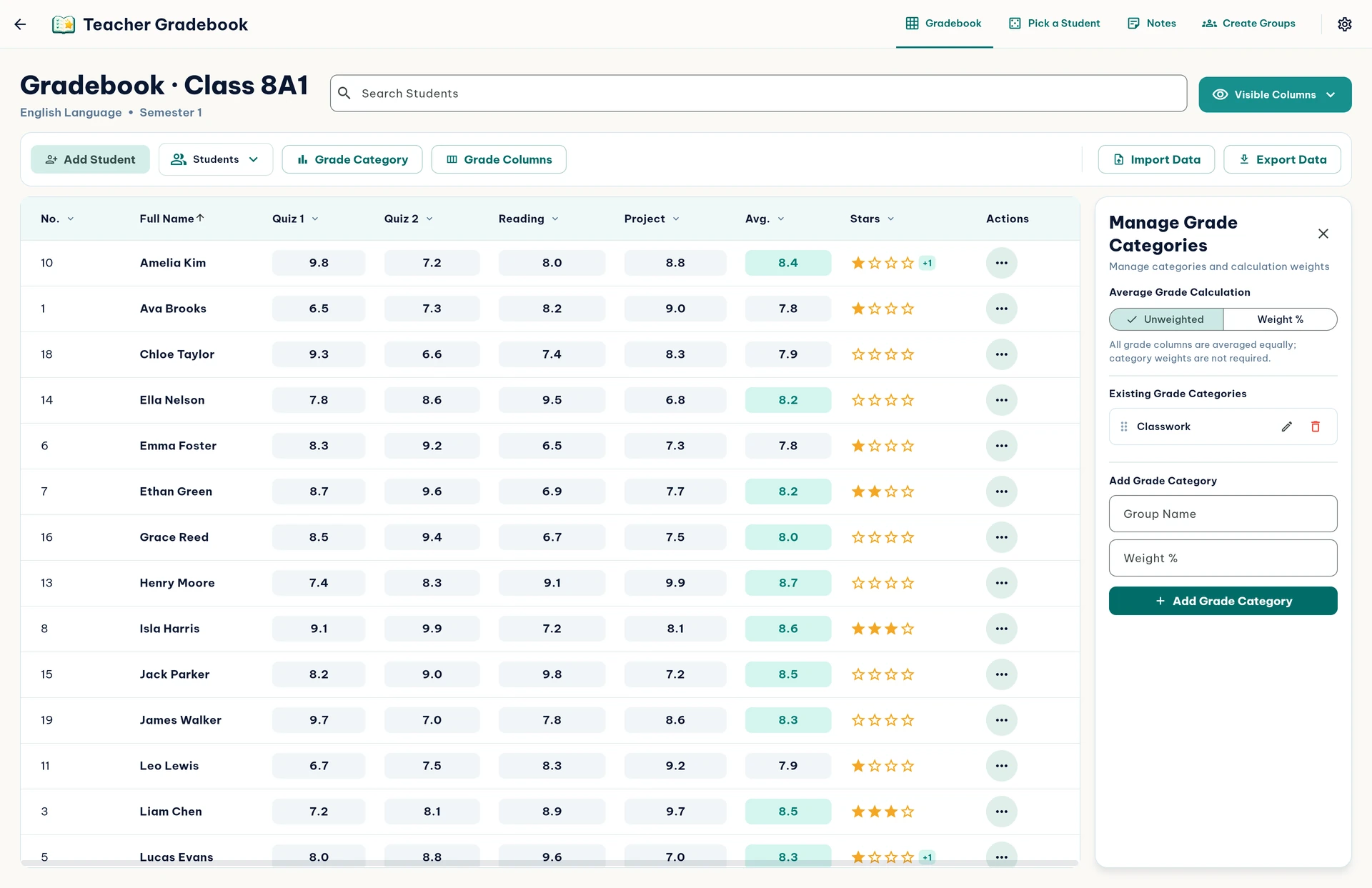Toggle the second star for Ava Brooks
This screenshot has width=1372, height=888.
click(875, 309)
